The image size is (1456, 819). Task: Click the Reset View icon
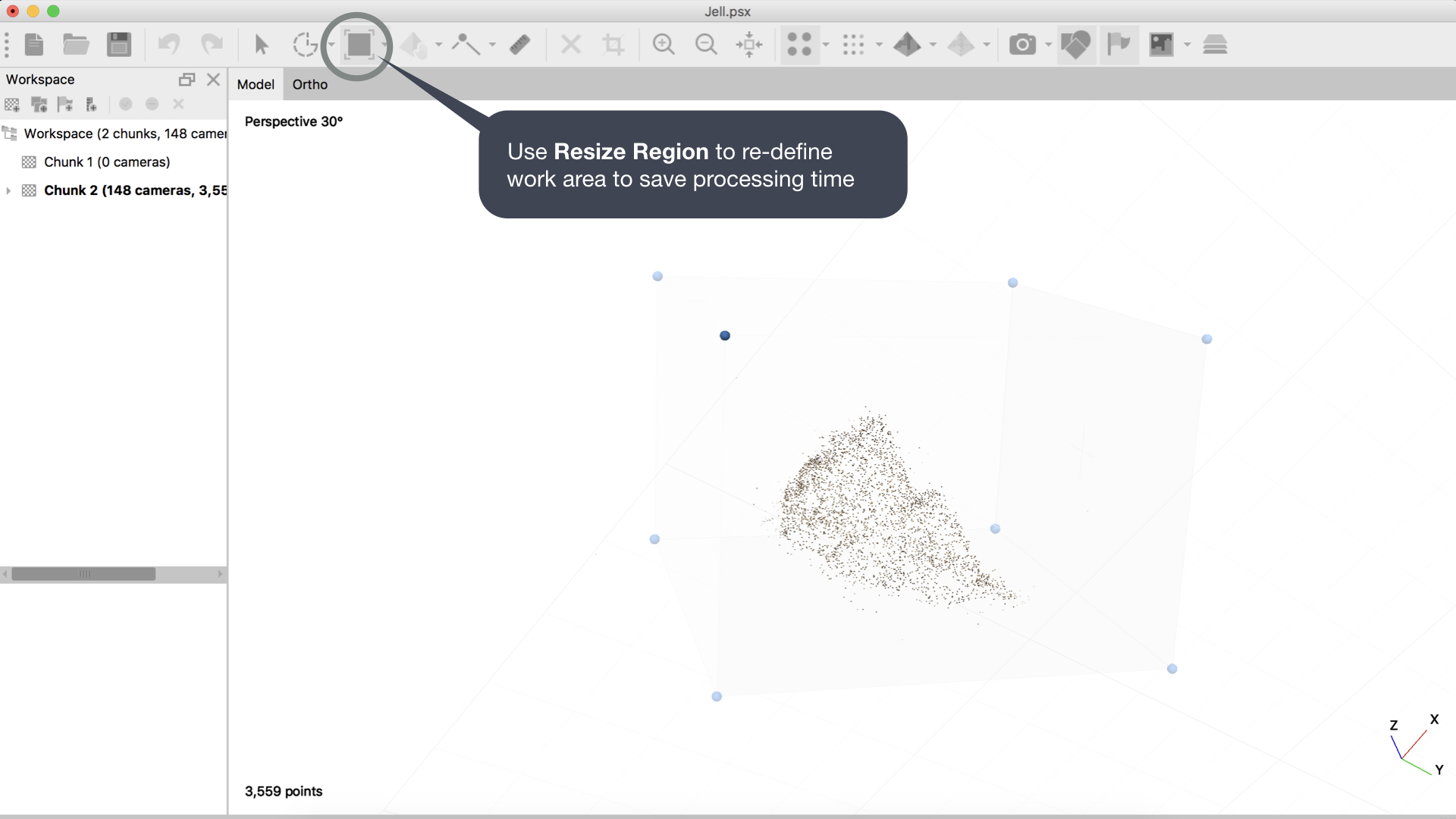coord(749,45)
